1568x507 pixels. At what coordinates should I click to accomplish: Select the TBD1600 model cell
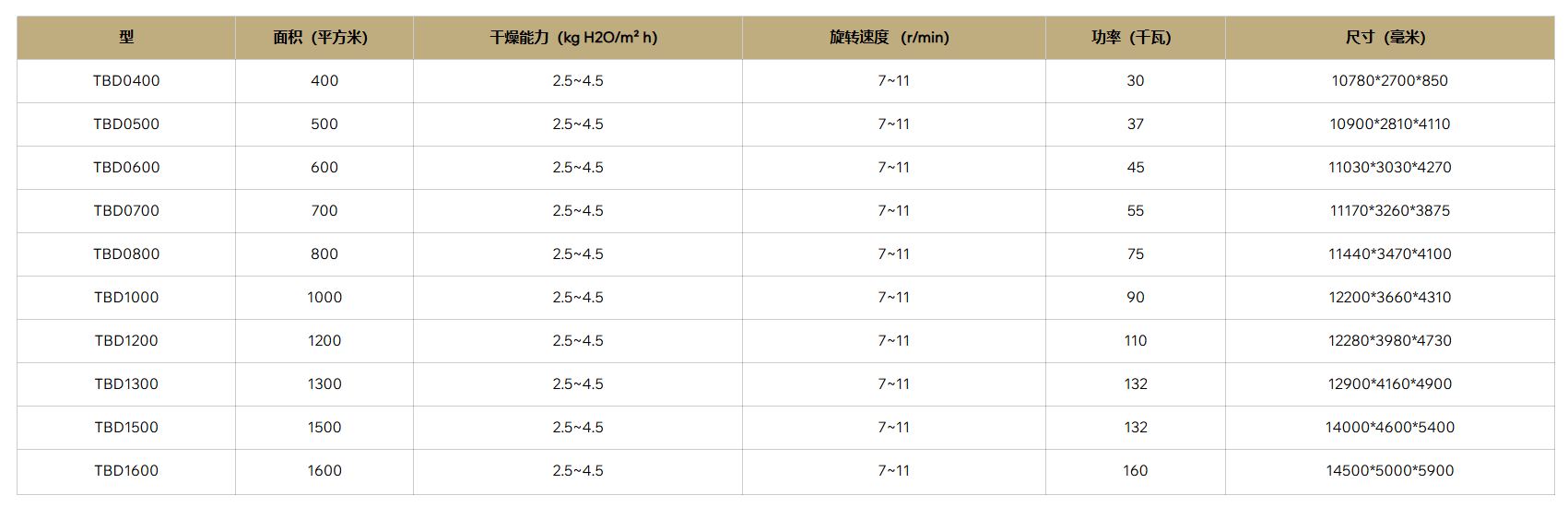click(x=126, y=471)
